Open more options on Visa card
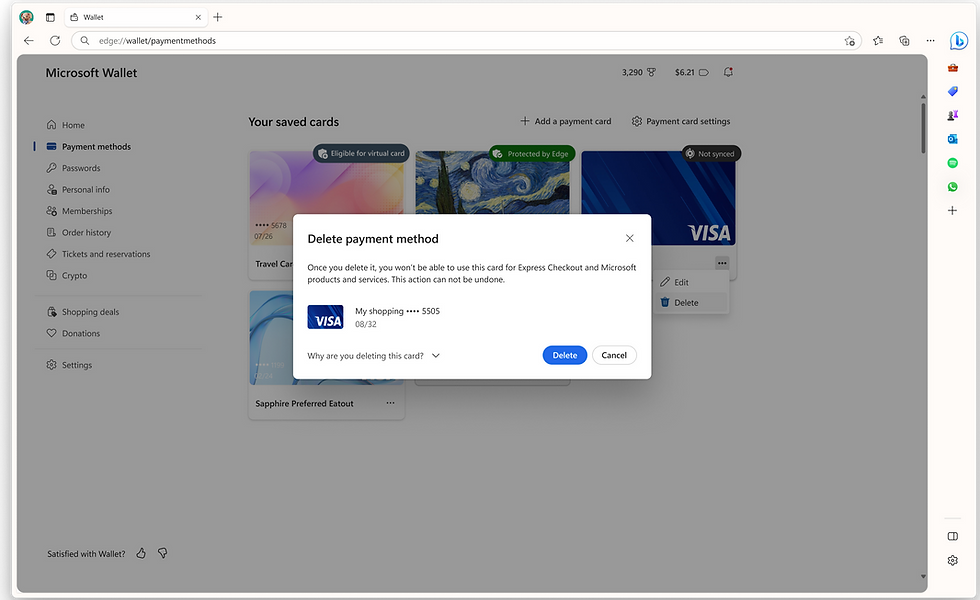The height and width of the screenshot is (600, 980). (722, 263)
